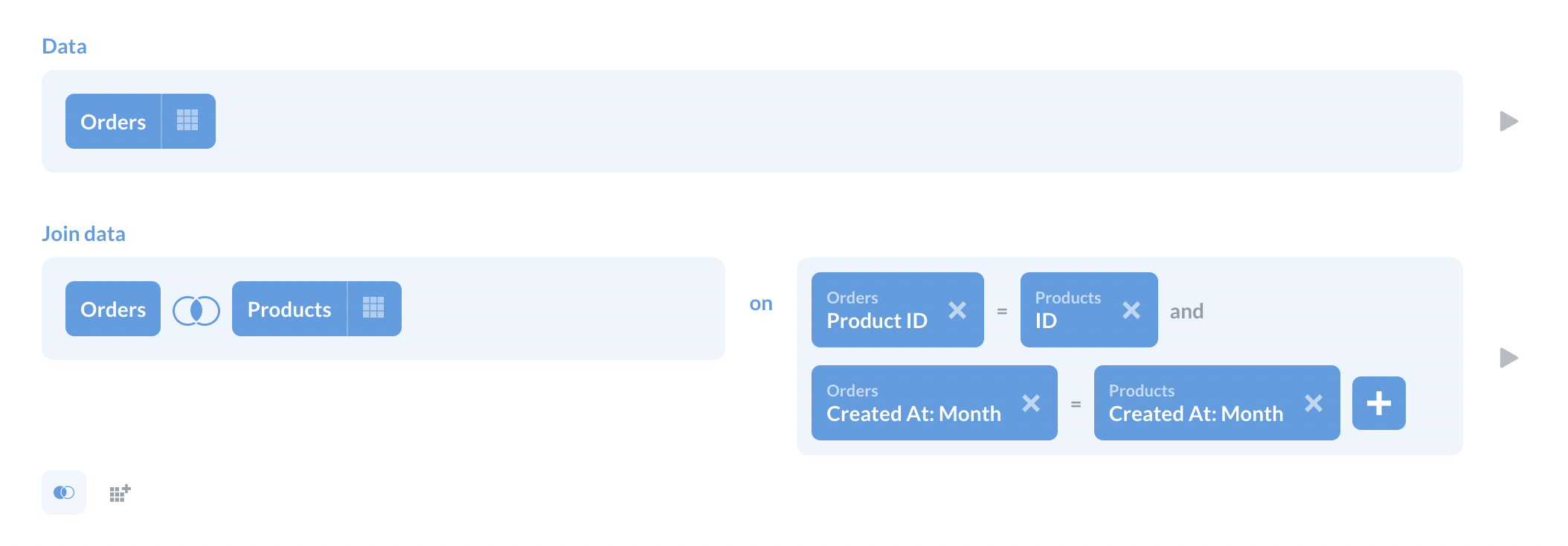The height and width of the screenshot is (546, 1568).
Task: Select the Products joined table button
Action: coord(289,309)
